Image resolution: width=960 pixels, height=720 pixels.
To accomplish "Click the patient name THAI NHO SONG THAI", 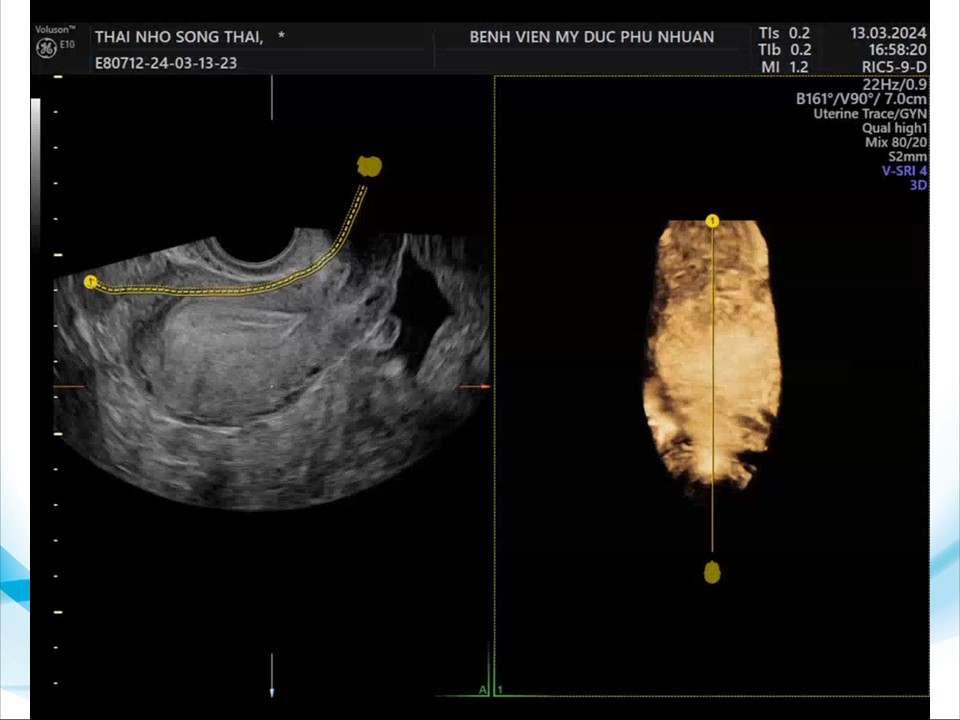I will [180, 37].
